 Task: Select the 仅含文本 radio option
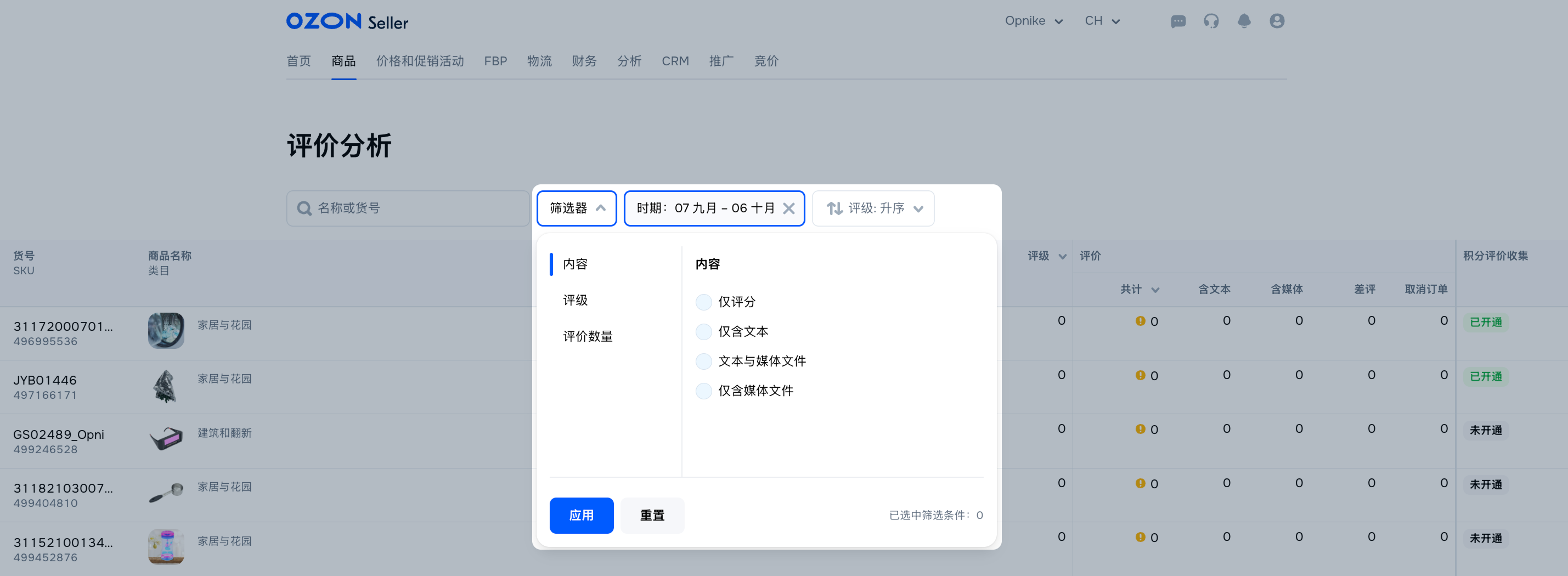tap(704, 332)
